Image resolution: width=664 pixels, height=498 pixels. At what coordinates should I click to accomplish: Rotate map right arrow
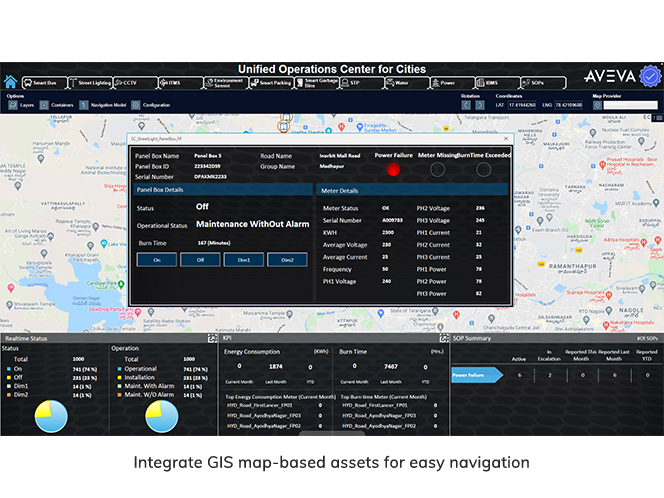pyautogui.click(x=480, y=105)
